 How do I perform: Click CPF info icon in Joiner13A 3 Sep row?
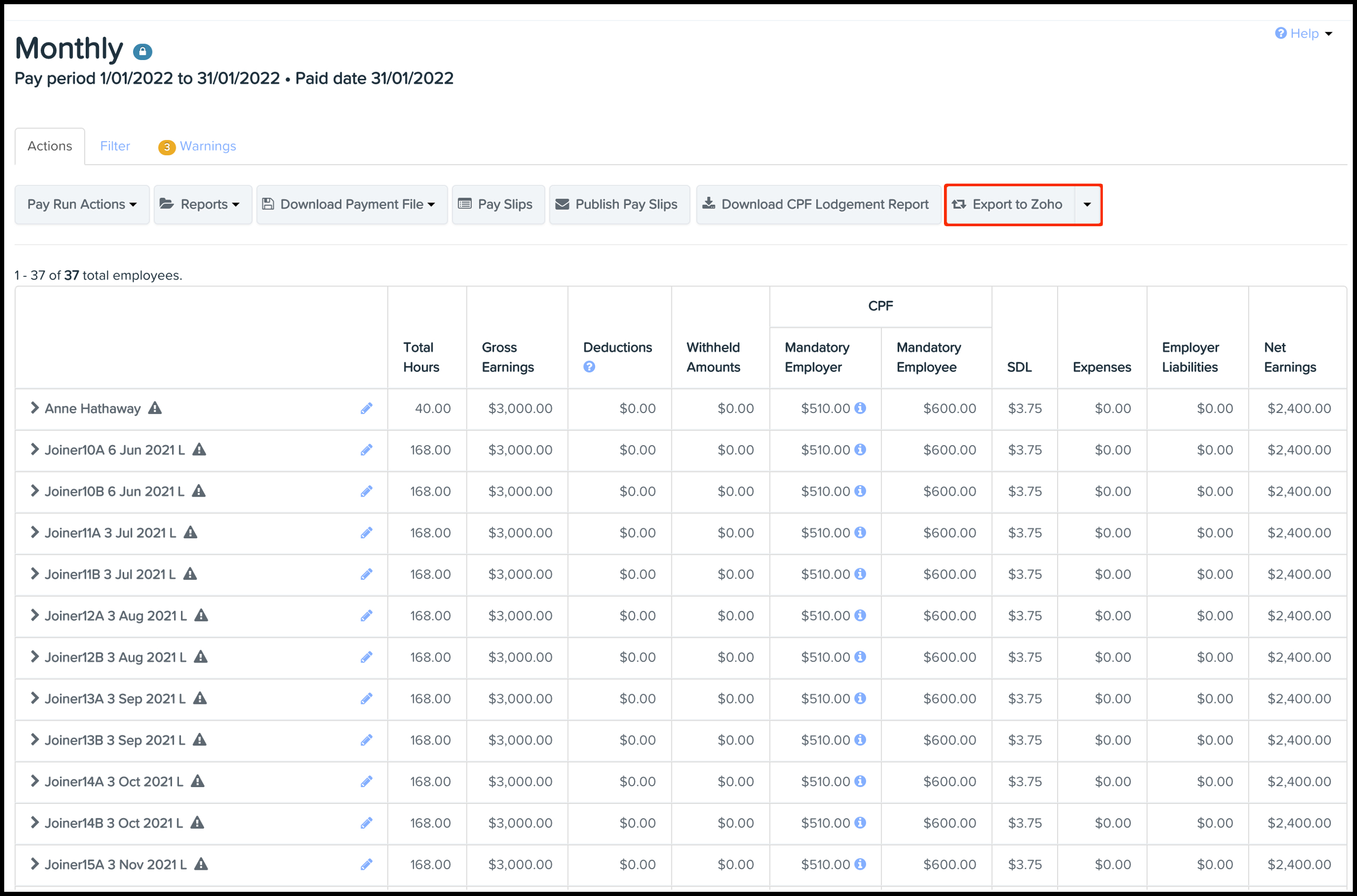point(860,698)
